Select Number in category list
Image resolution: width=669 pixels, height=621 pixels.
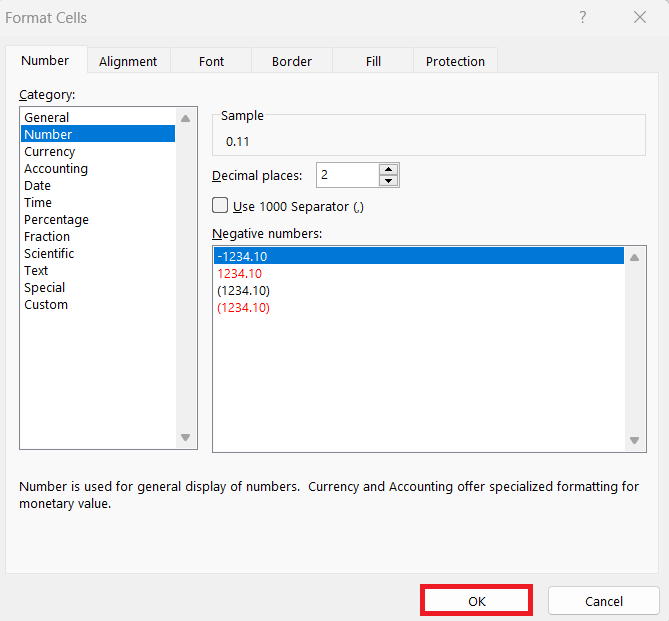coord(98,134)
